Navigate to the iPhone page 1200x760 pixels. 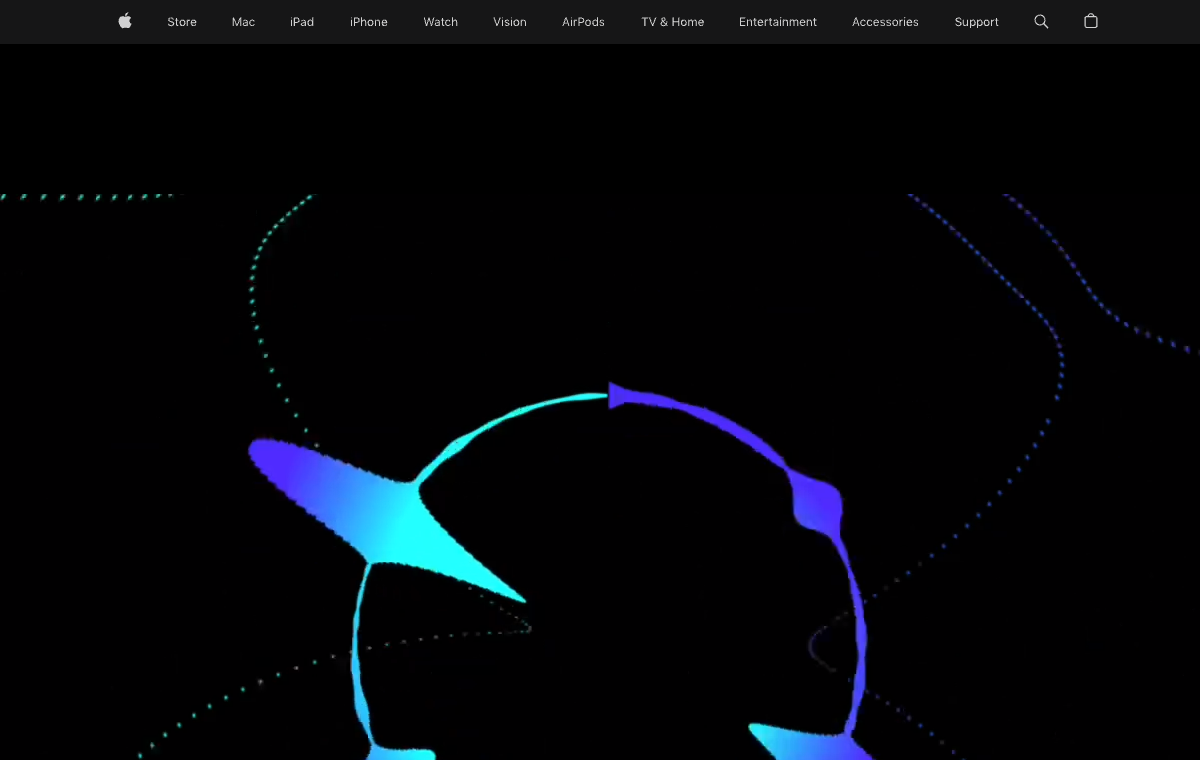click(369, 22)
